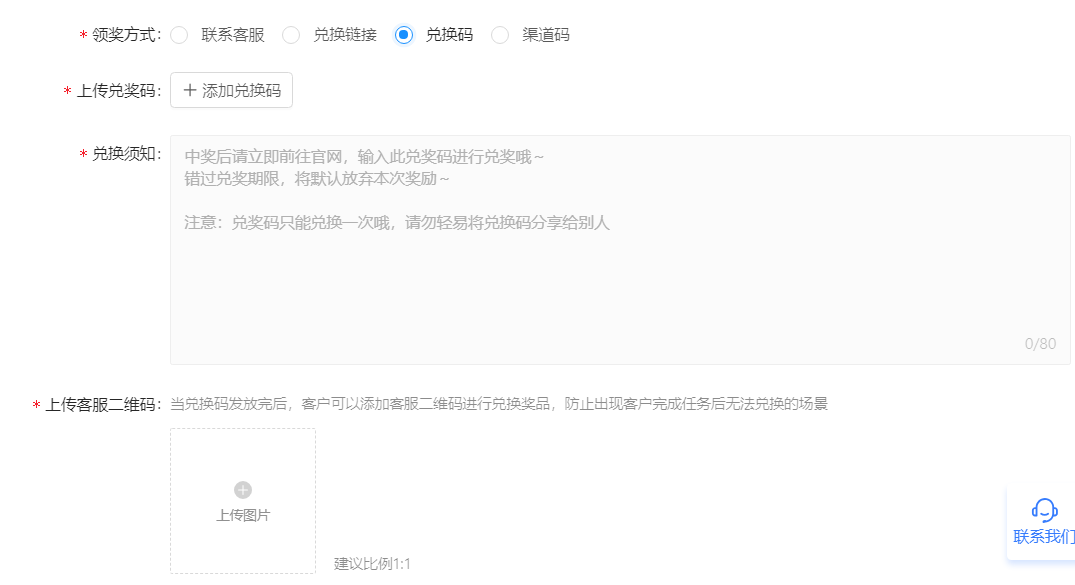Viewport: 1075px width, 585px height.
Task: Click the plus icon in the upload box
Action: tap(243, 490)
